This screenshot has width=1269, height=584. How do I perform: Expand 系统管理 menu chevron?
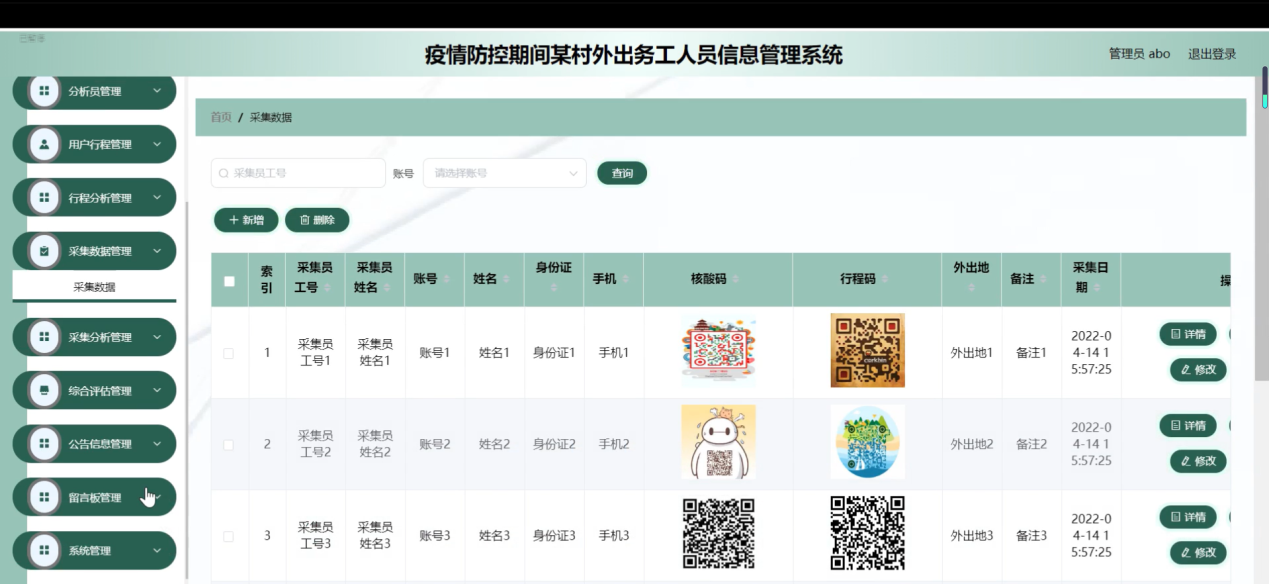(x=157, y=551)
